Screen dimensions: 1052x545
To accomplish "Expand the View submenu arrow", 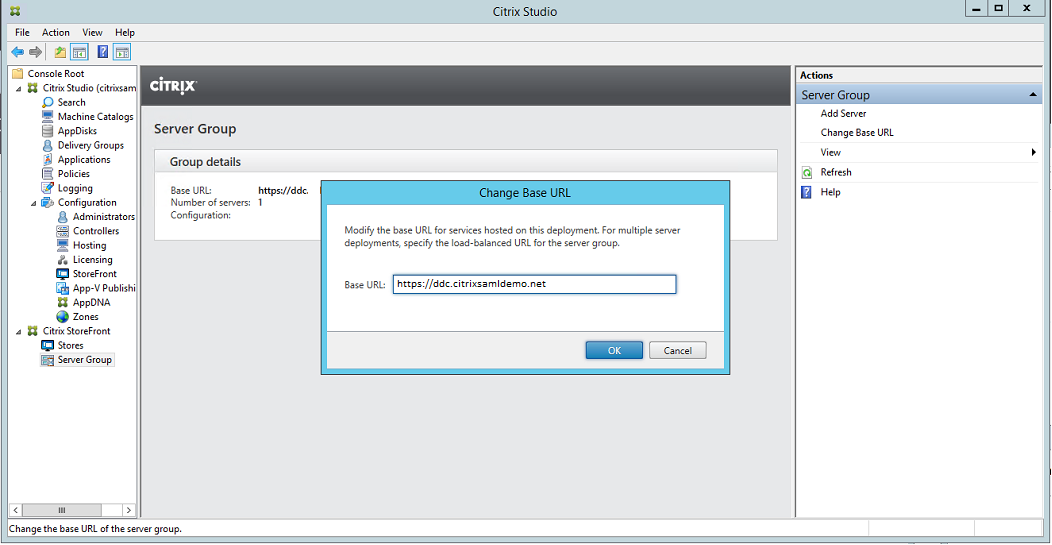I will (x=1034, y=152).
